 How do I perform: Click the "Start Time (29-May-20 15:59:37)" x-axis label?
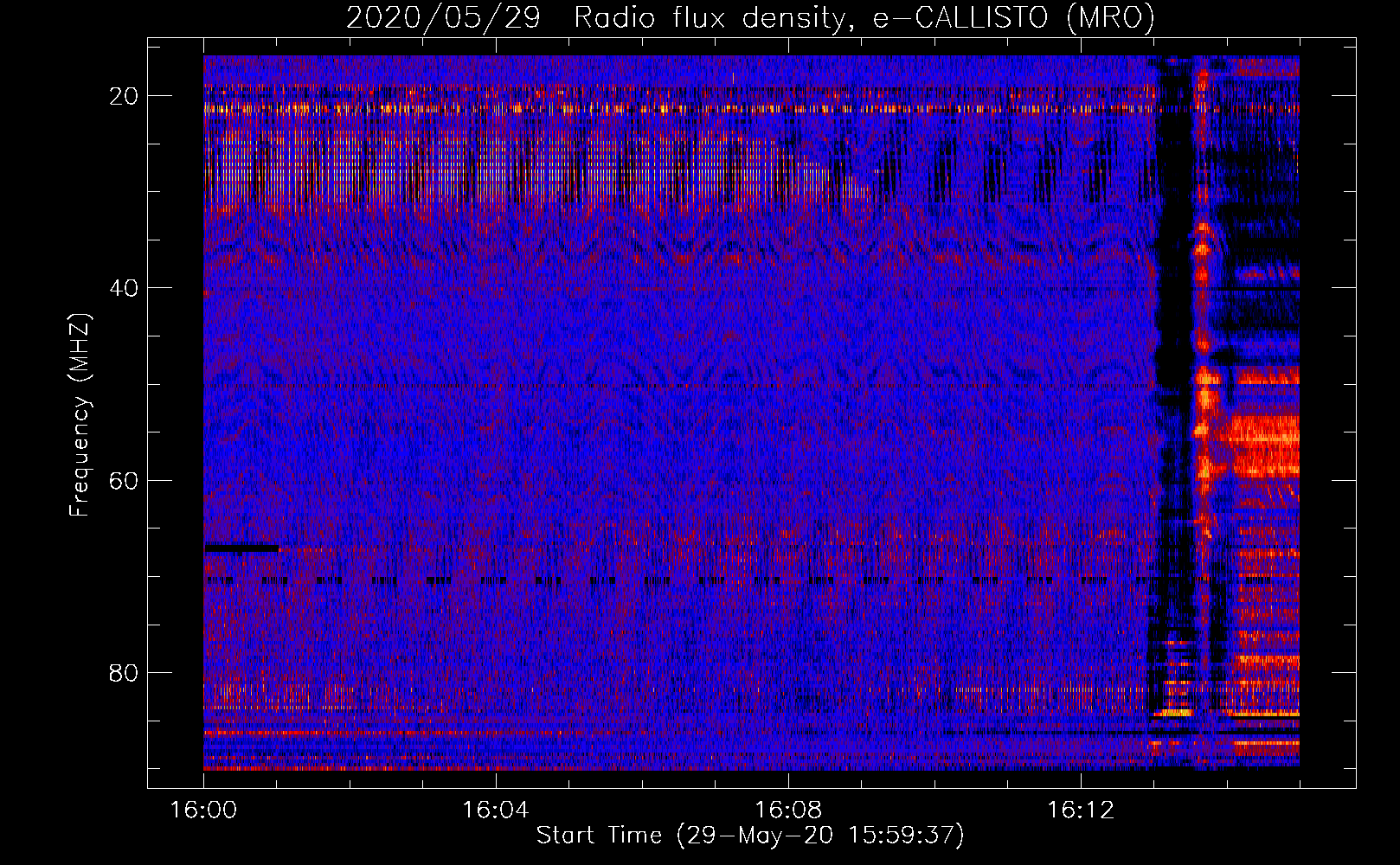click(750, 836)
